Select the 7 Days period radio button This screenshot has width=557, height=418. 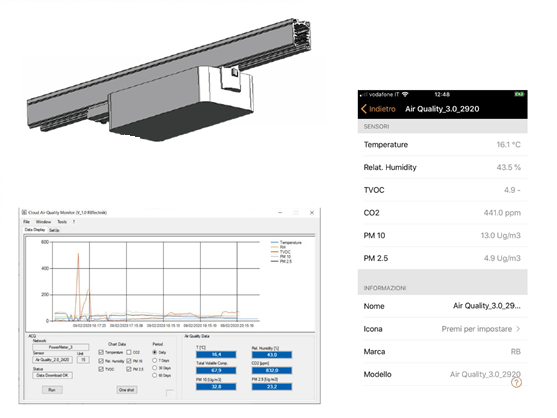[x=155, y=360]
